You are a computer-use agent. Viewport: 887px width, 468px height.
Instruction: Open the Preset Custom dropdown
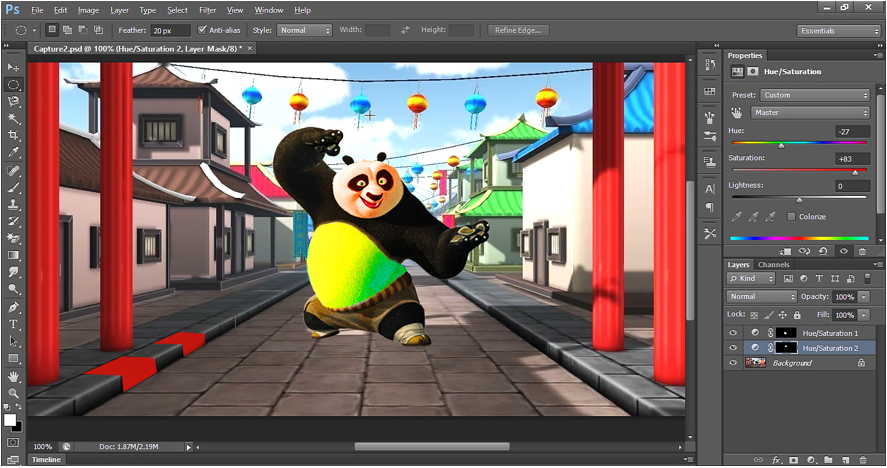point(815,95)
